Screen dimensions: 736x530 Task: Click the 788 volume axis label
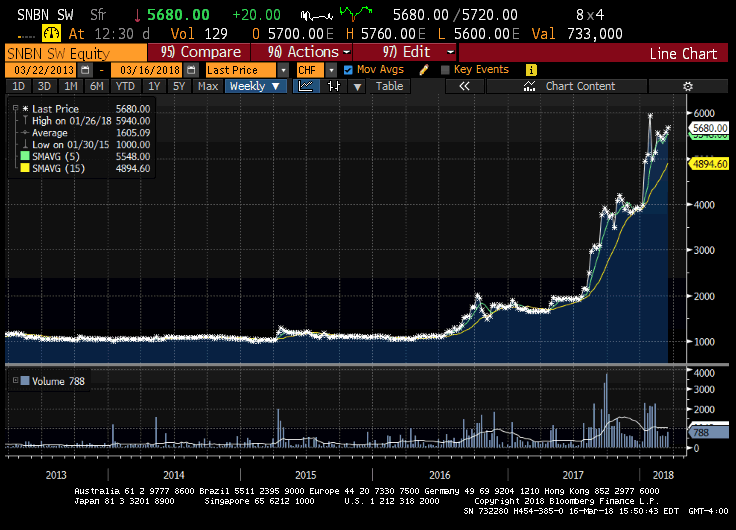(x=709, y=432)
